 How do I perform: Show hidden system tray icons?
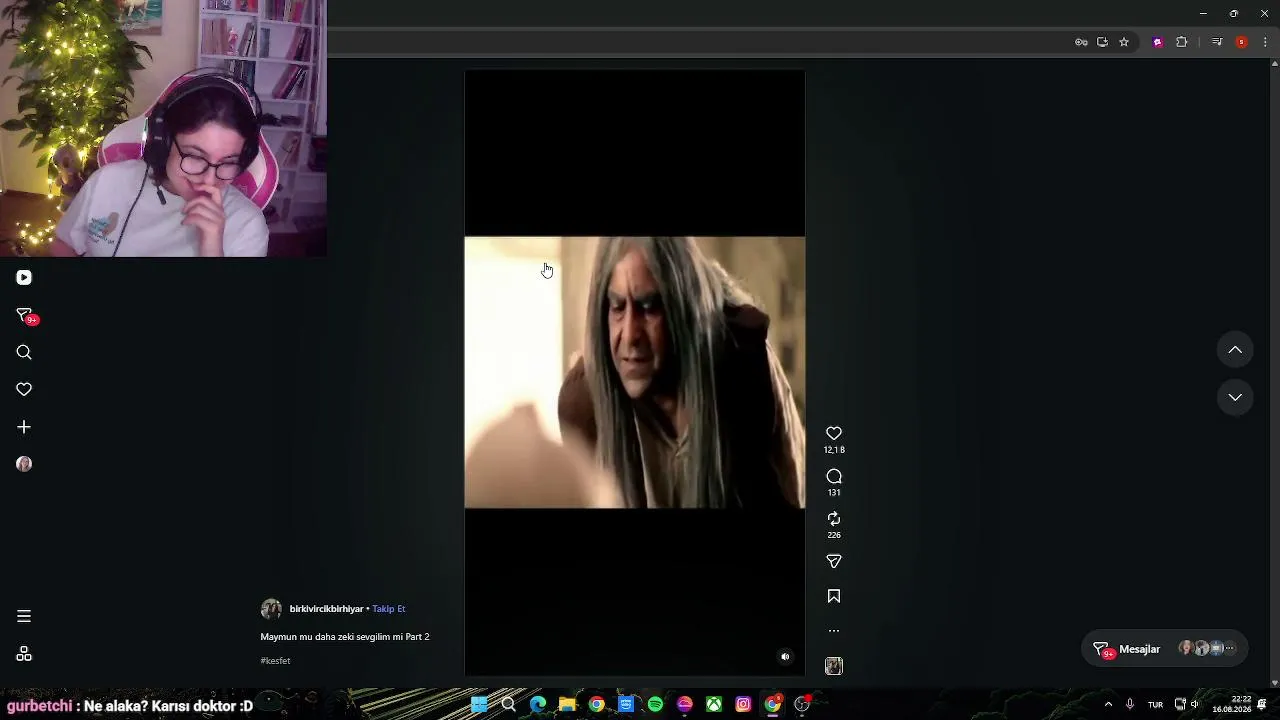pos(1108,704)
